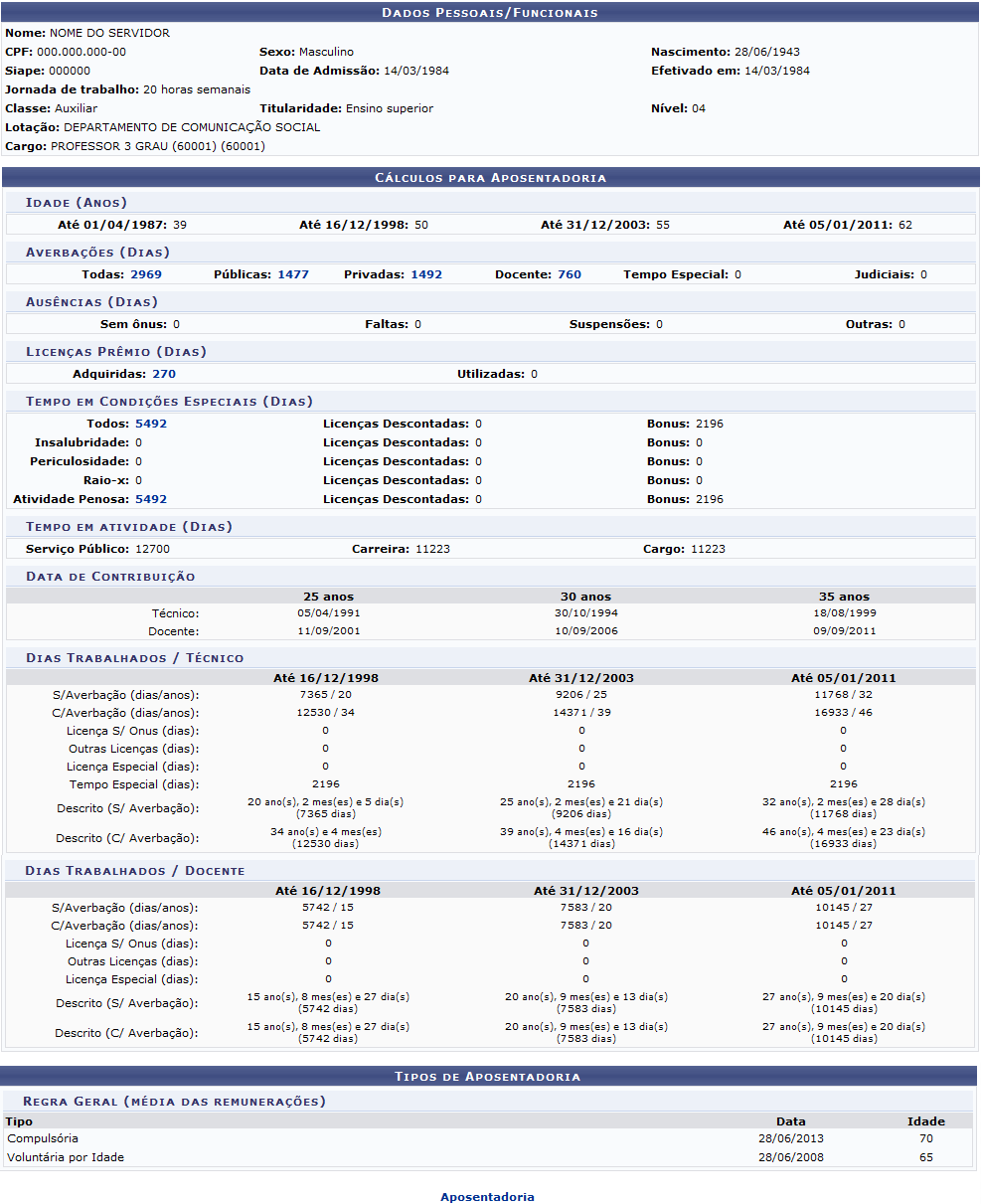Select the Tipos de Aposentadoria header bar

point(488,1076)
